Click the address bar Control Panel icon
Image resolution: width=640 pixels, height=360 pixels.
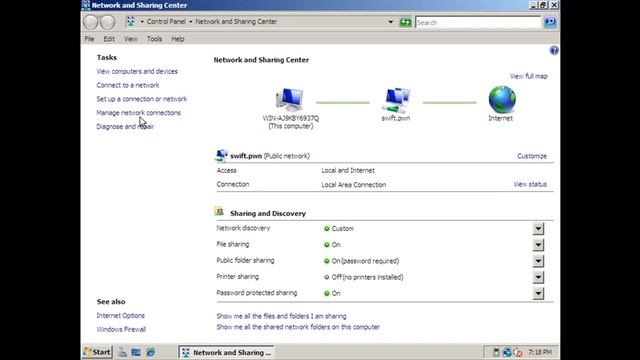coord(130,22)
